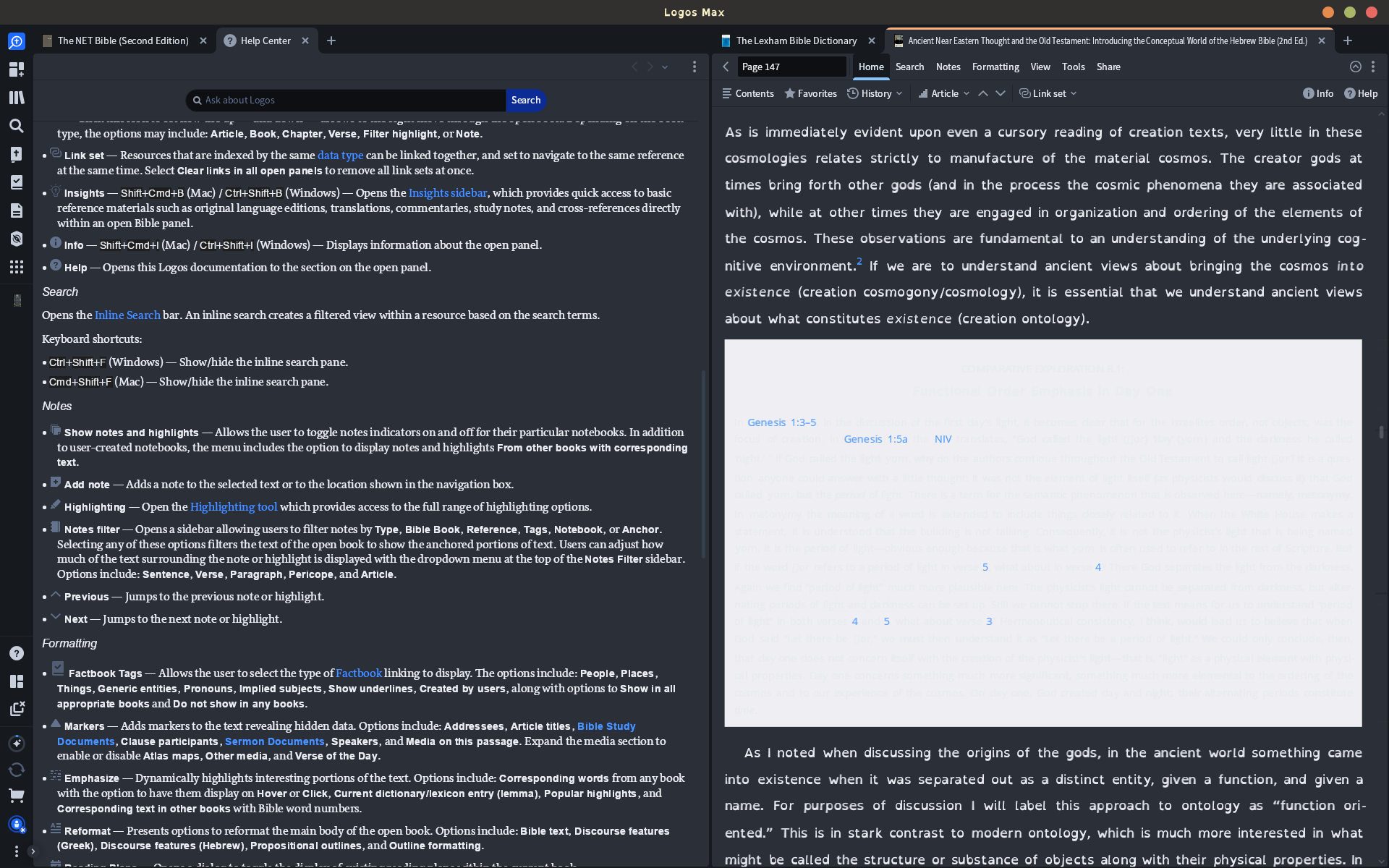Open Contents in the resource toolbar
The image size is (1389, 868).
click(x=747, y=93)
